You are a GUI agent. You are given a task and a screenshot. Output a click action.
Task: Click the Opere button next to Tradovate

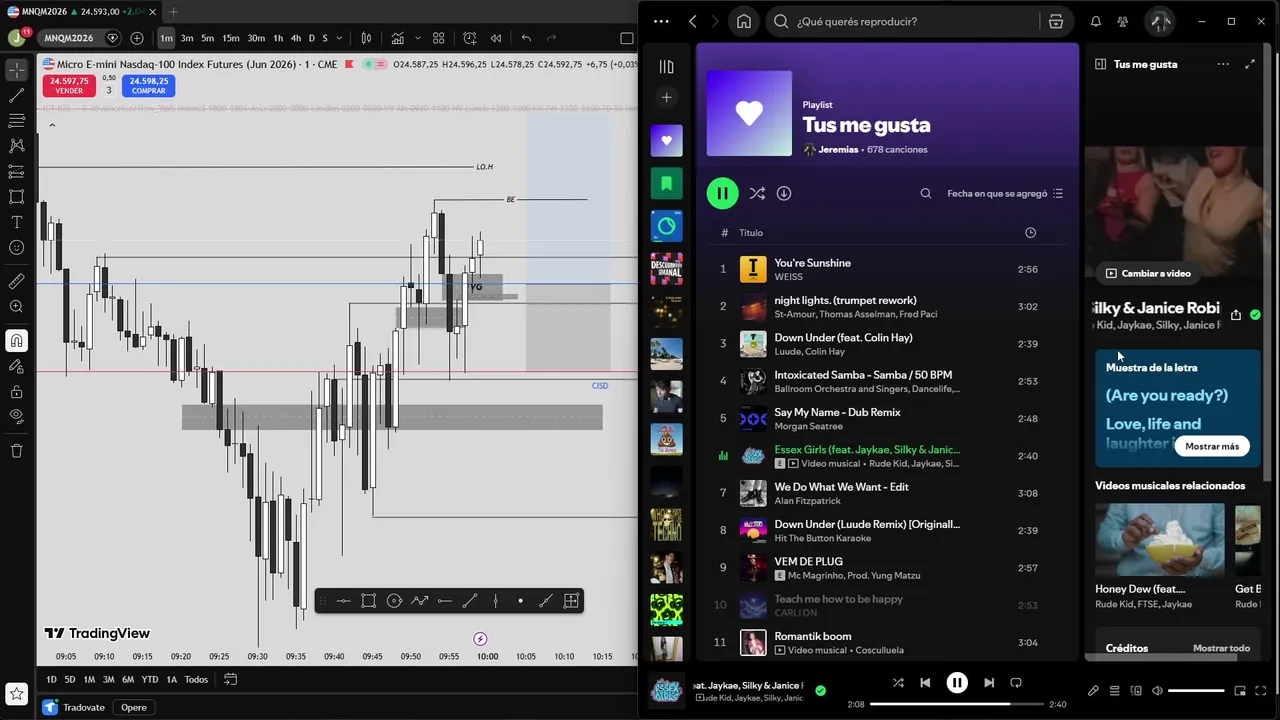(x=134, y=707)
